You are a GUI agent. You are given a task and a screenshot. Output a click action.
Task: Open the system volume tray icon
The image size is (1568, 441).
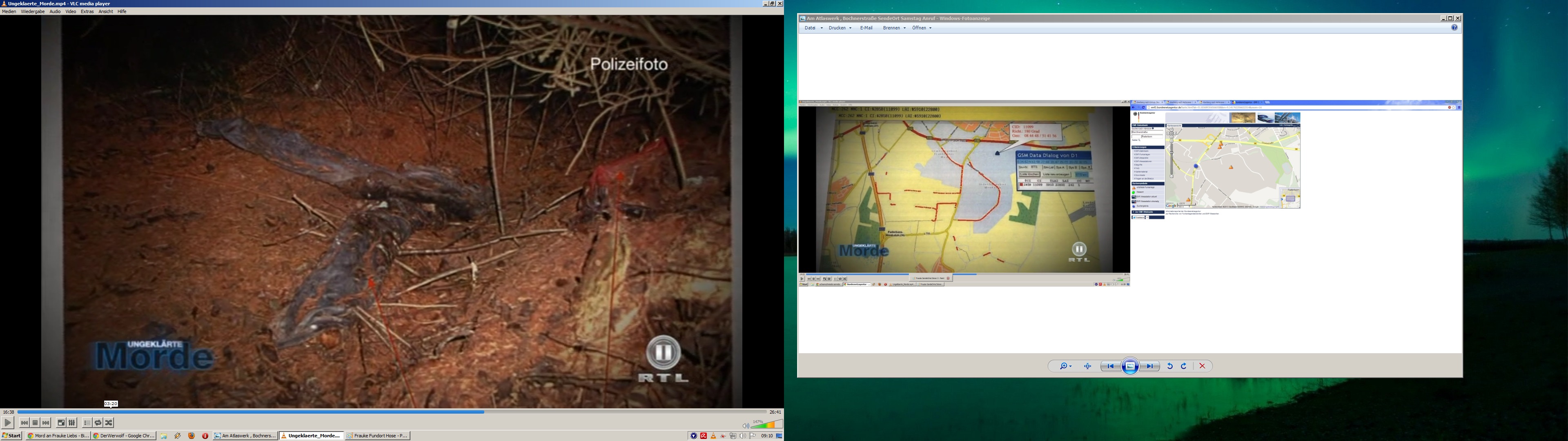tap(743, 436)
